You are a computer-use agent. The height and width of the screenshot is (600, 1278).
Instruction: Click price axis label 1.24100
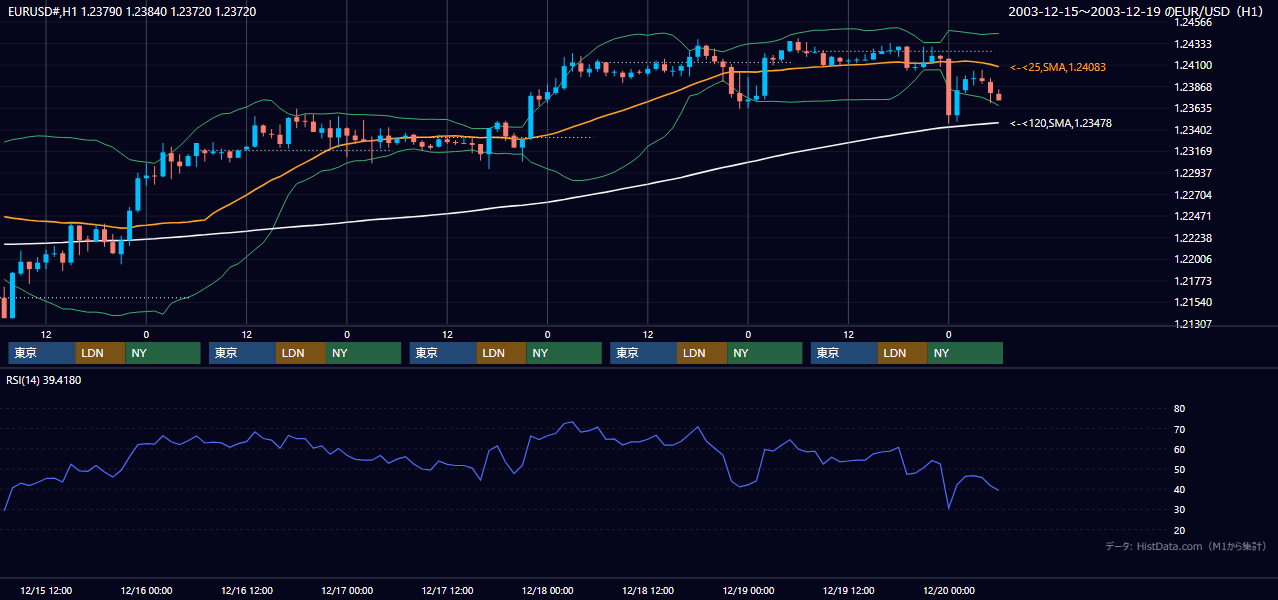point(1194,65)
